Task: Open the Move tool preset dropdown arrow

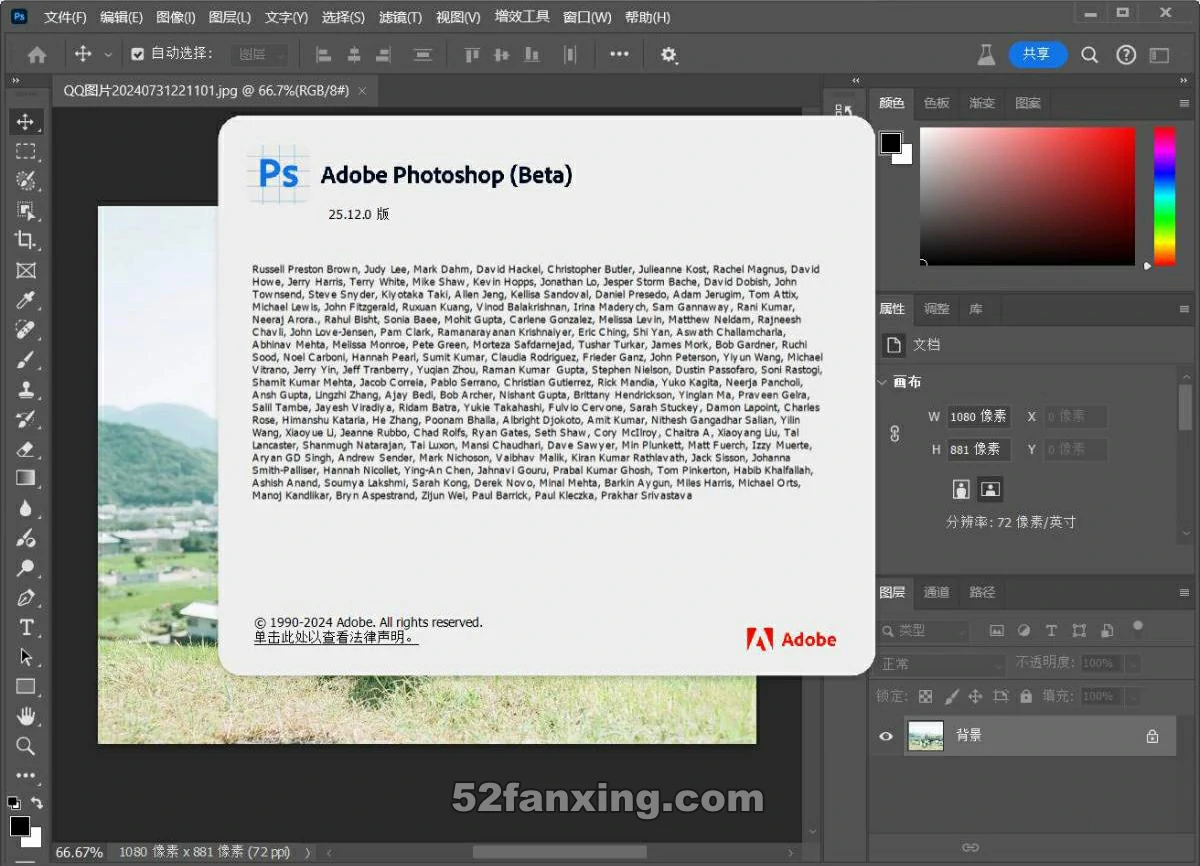Action: [108, 55]
